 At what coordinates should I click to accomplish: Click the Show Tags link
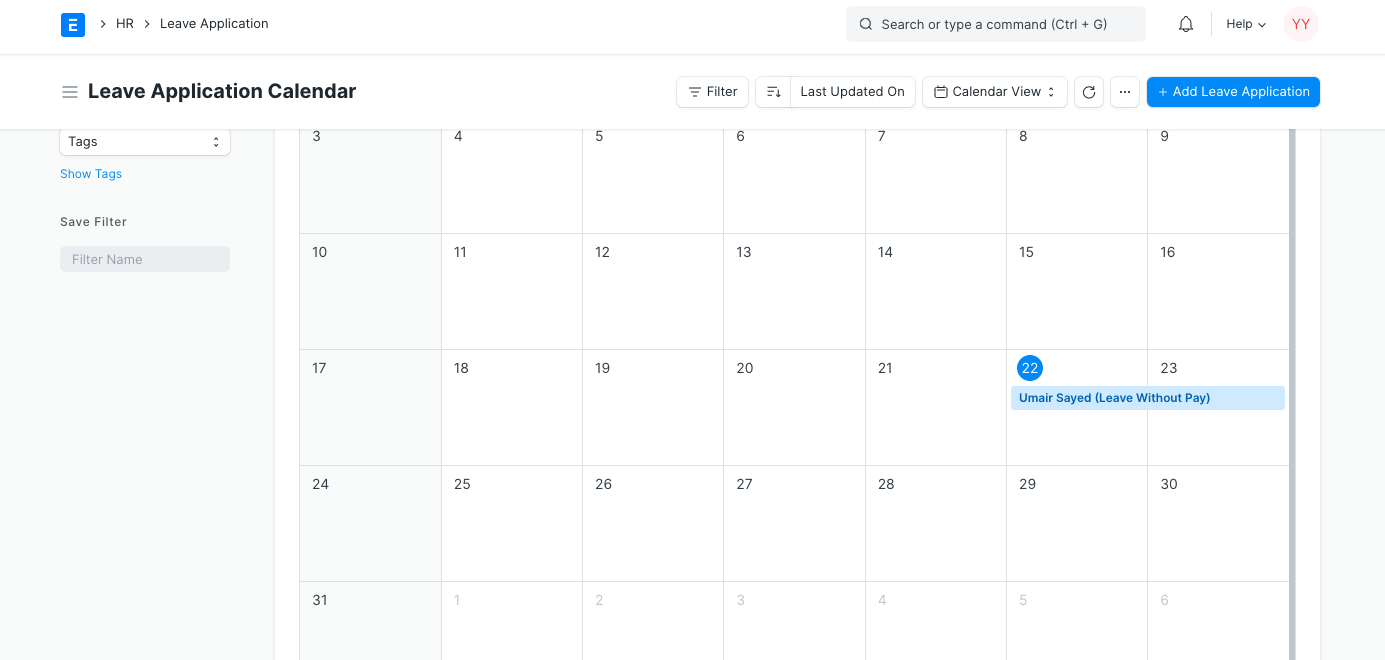91,174
